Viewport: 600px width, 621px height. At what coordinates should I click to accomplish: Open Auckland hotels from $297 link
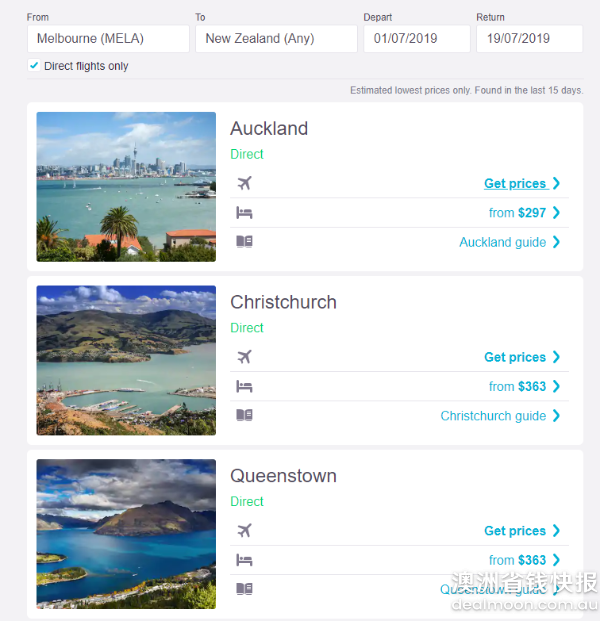(x=517, y=212)
